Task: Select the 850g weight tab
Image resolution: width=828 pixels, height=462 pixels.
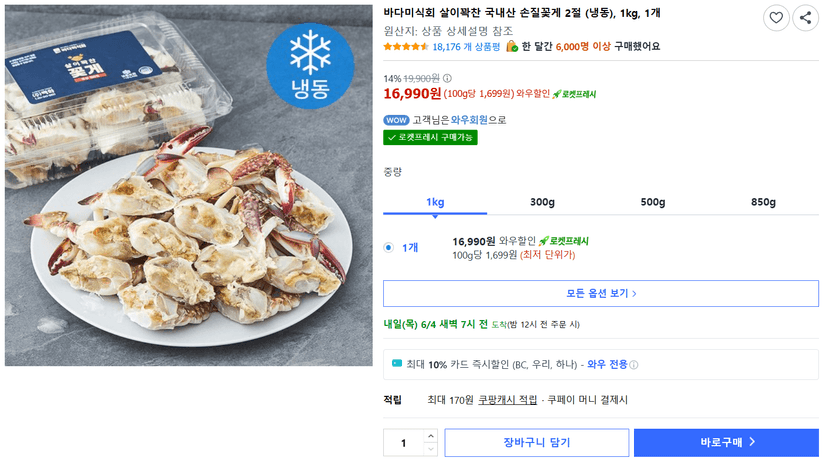Action: [763, 202]
